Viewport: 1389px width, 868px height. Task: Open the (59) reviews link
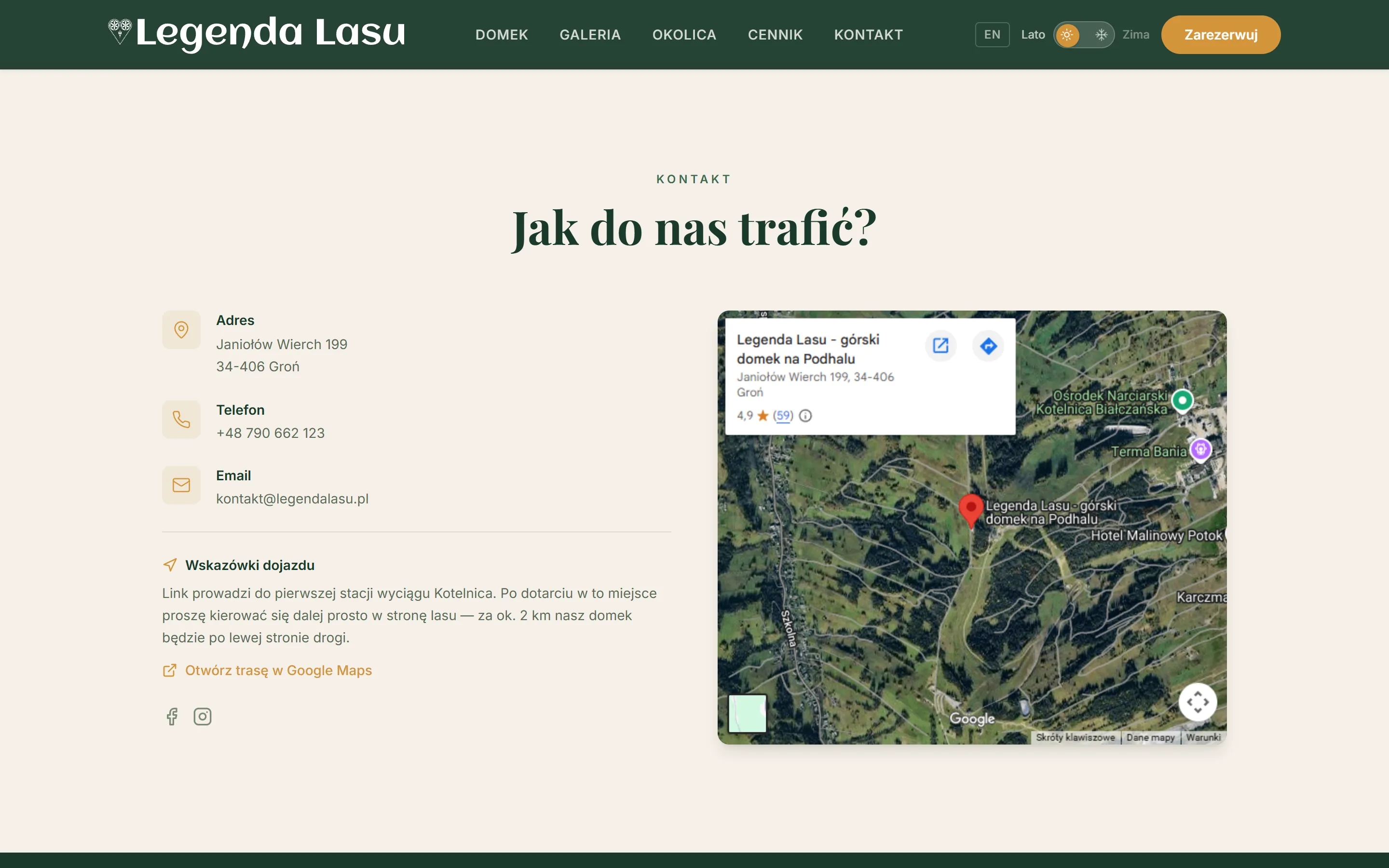[x=783, y=415]
